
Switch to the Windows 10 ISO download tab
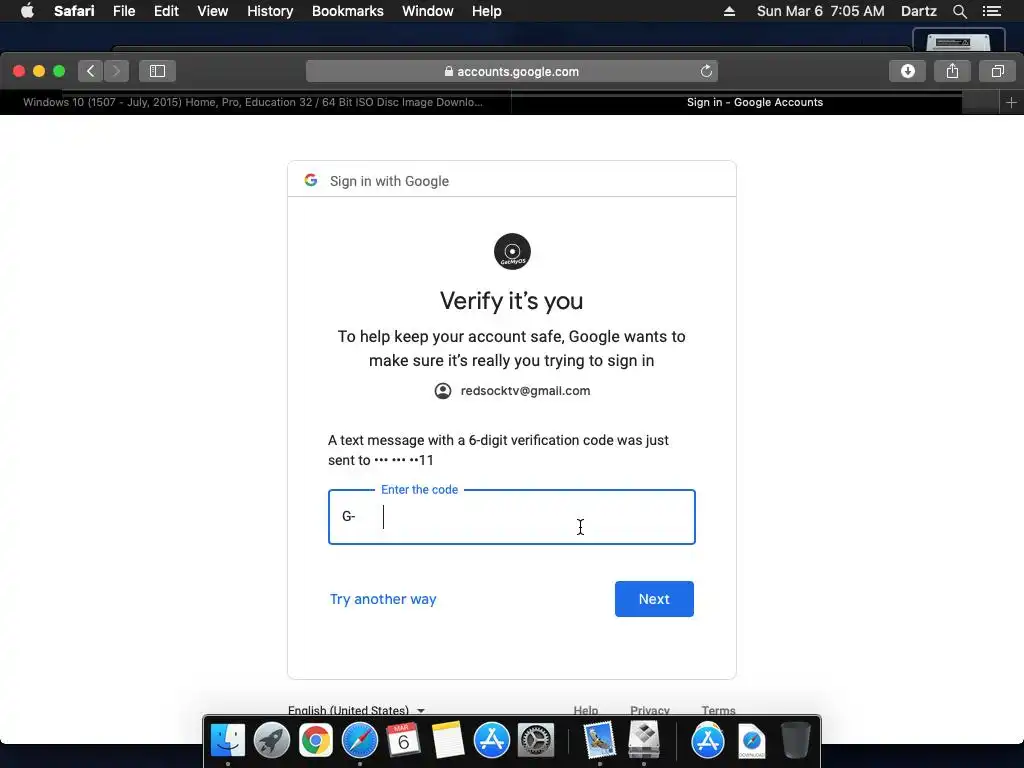255,103
